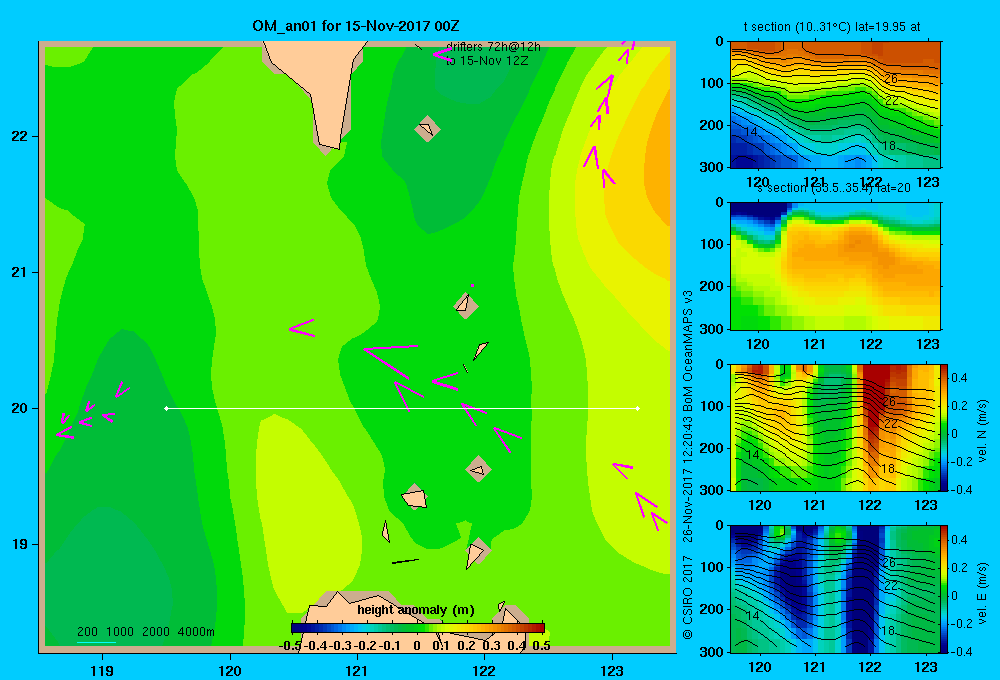
Task: Click the vertical CSIRO BoM OceanMAPS v3 credit text
Action: (688, 464)
